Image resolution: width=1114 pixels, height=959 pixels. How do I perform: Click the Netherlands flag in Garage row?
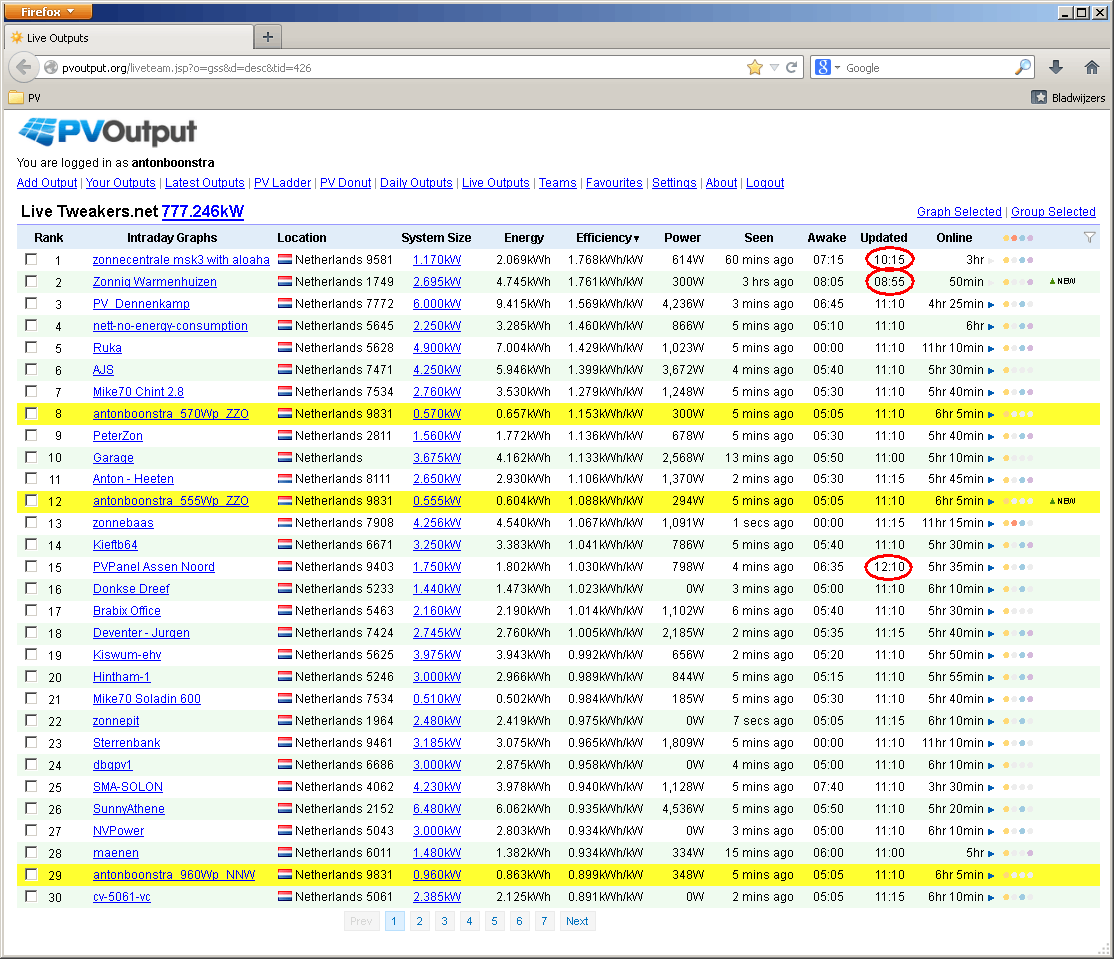285,457
